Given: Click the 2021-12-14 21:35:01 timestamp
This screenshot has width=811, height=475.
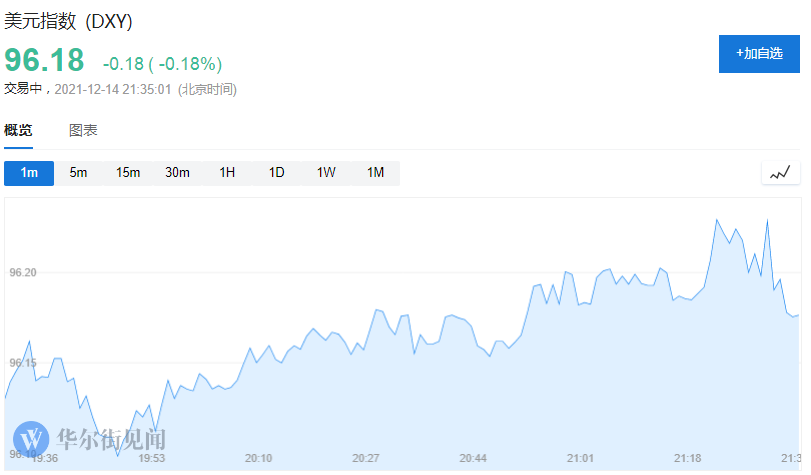Looking at the screenshot, I should pyautogui.click(x=113, y=90).
